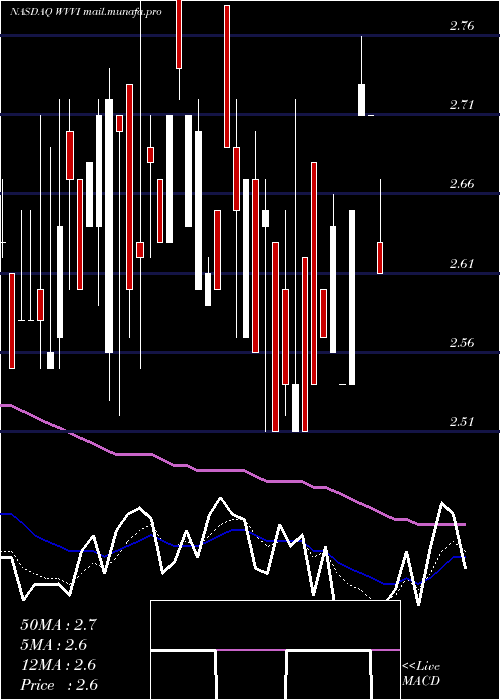Select the 2.76 price axis label
The height and width of the screenshot is (700, 500).
pyautogui.click(x=462, y=26)
